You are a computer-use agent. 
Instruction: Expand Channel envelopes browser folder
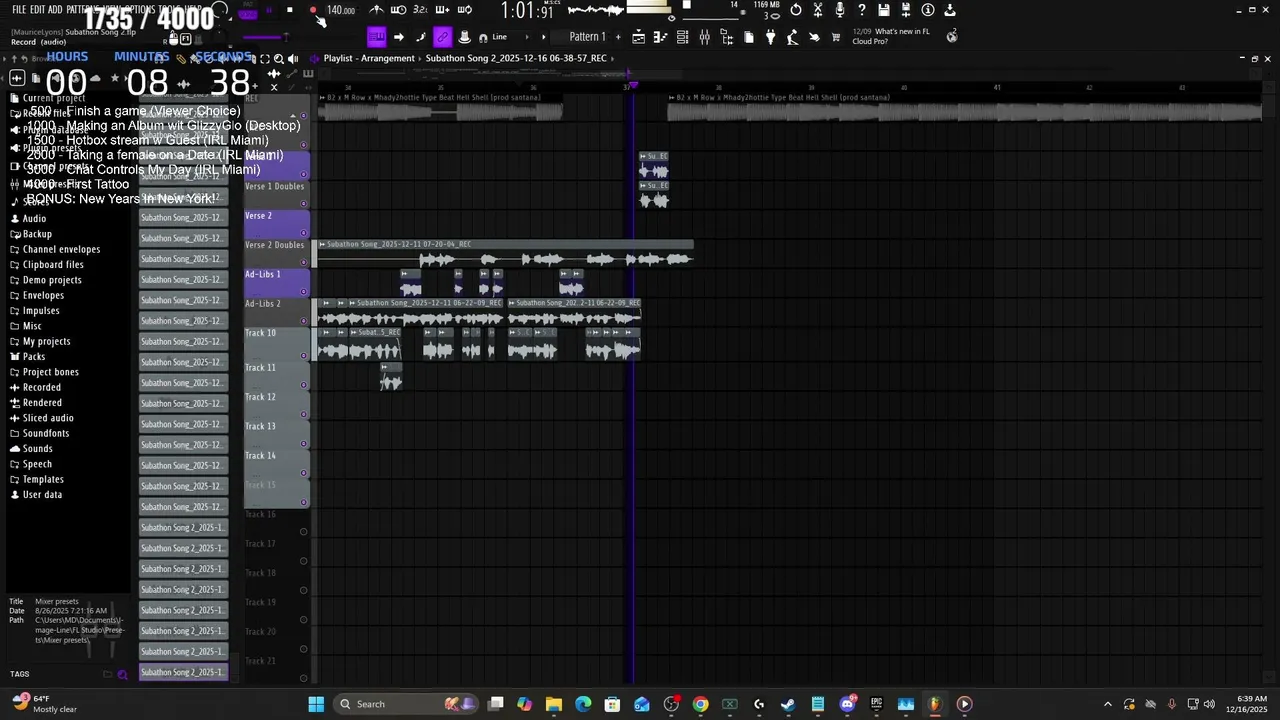click(61, 249)
